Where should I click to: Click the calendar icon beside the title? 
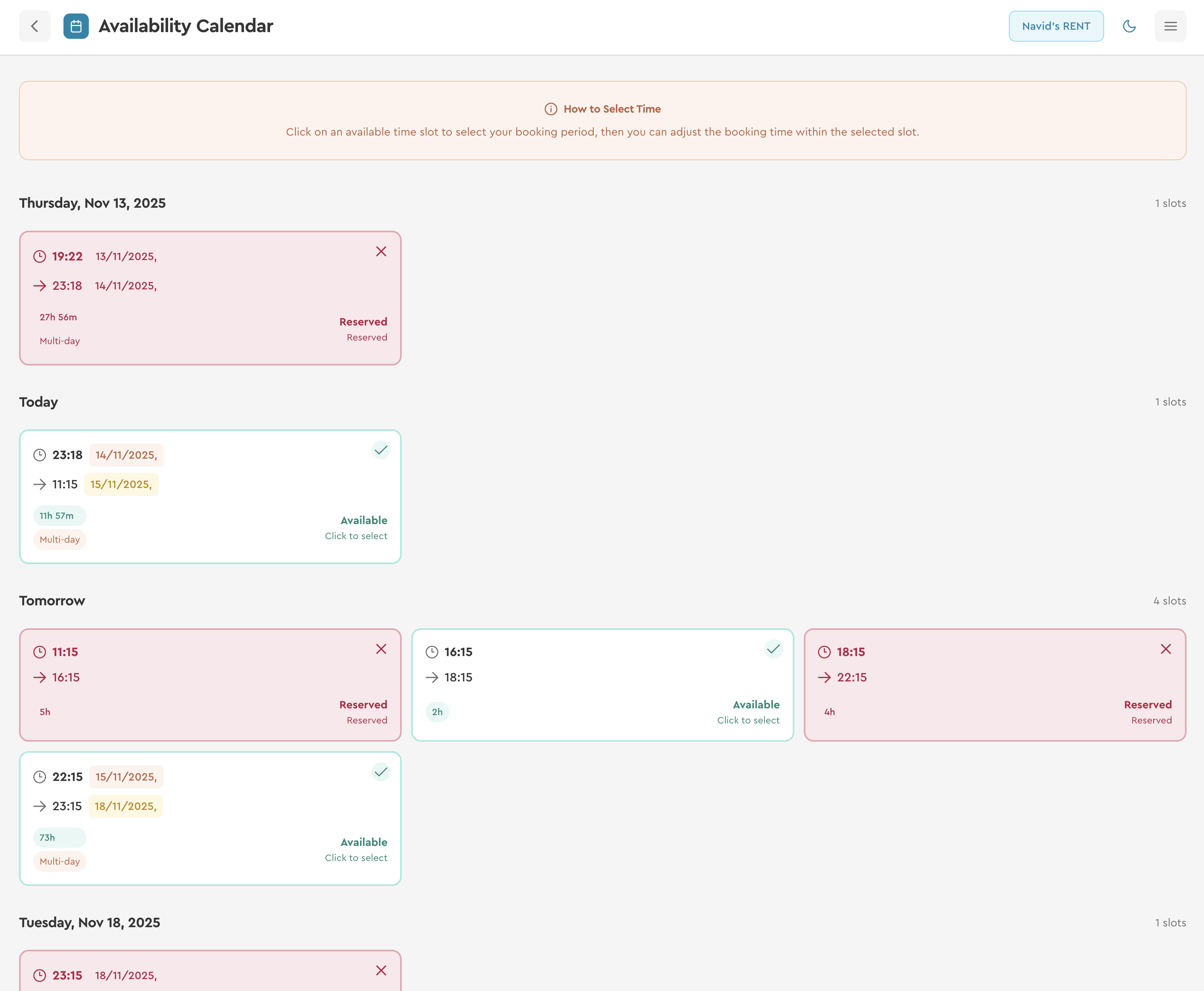[76, 26]
